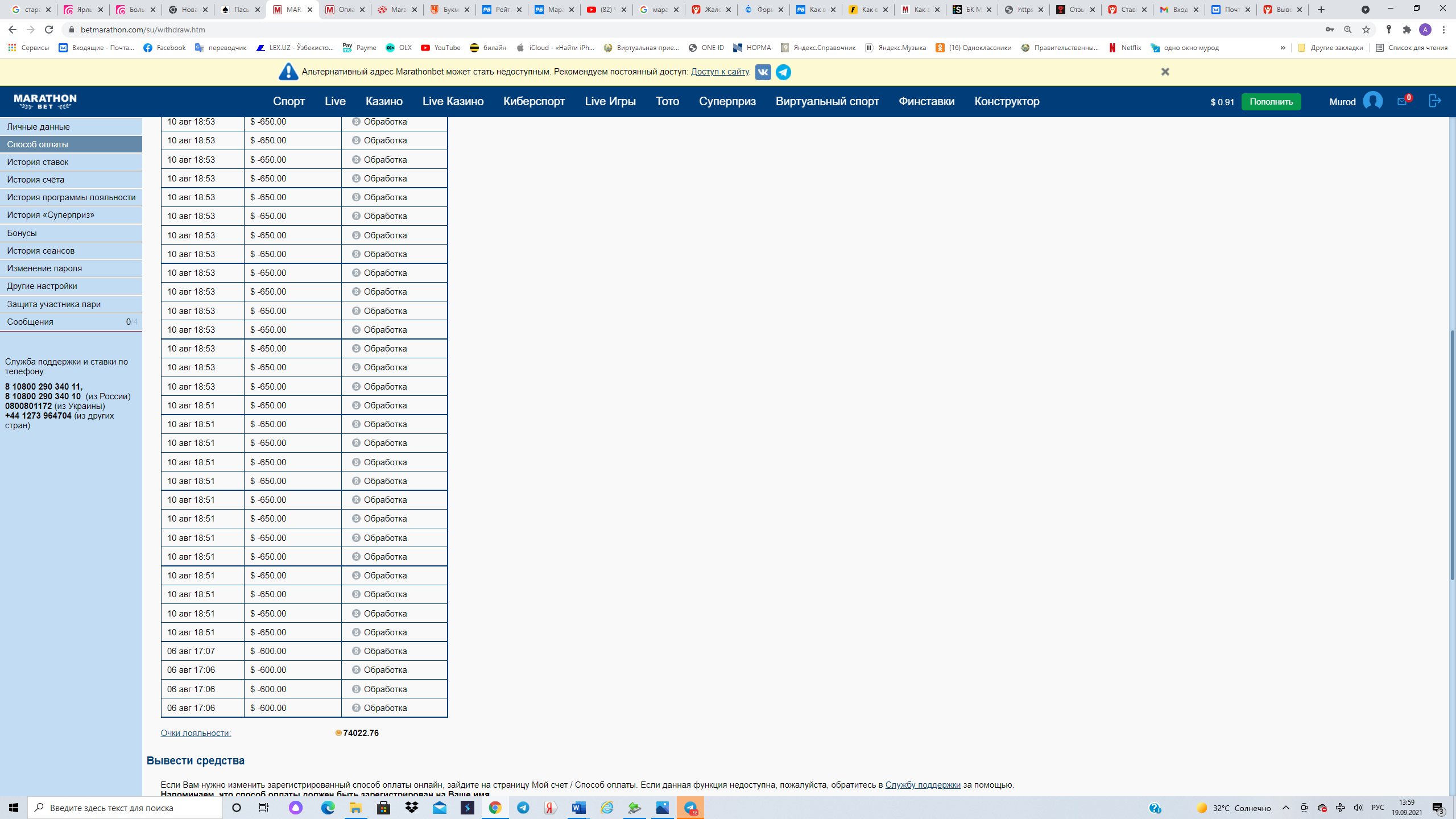The image size is (1456, 819).
Task: Open the Казино menu item
Action: (x=384, y=101)
